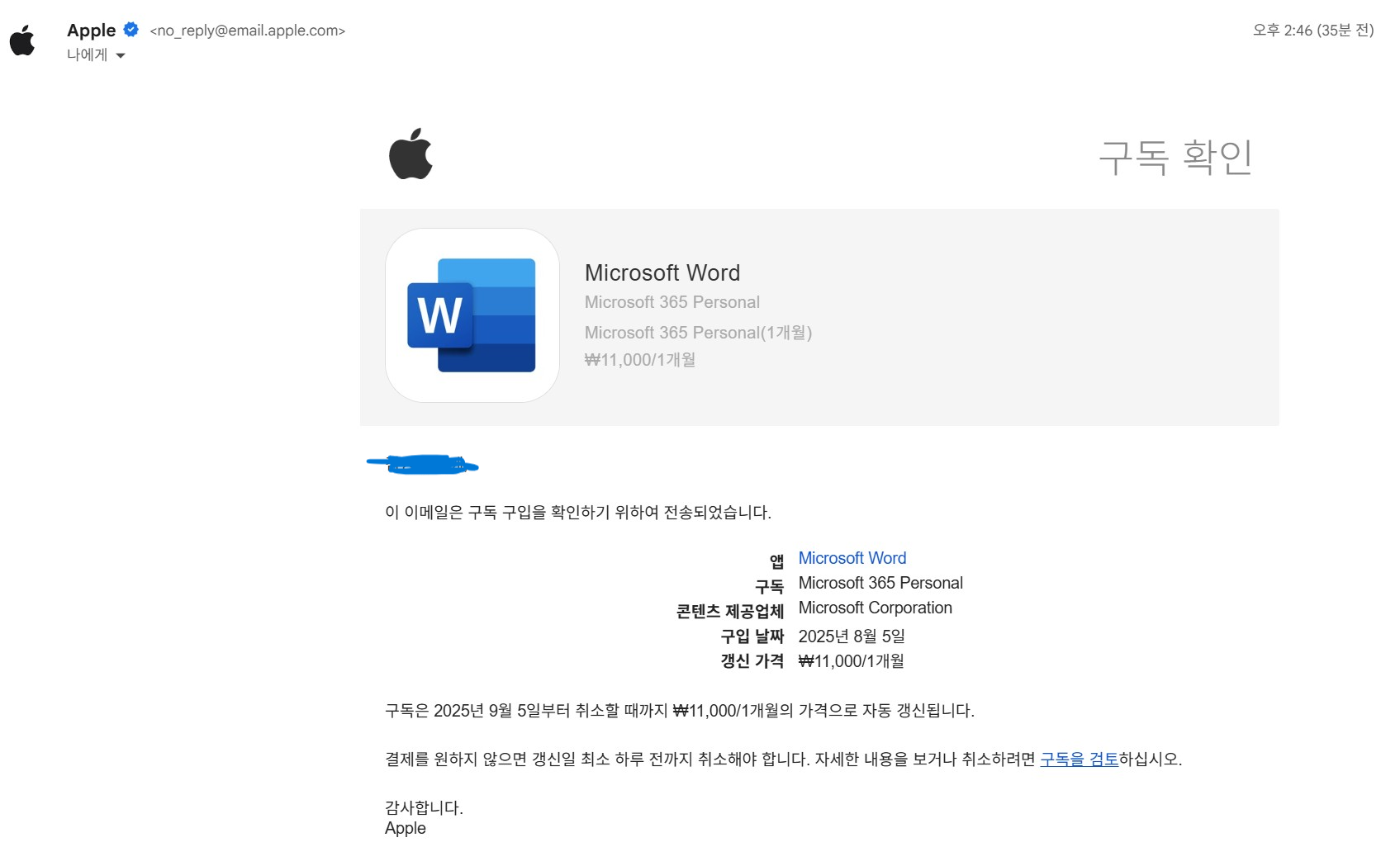Click the Microsoft Word app icon tile

(472, 315)
